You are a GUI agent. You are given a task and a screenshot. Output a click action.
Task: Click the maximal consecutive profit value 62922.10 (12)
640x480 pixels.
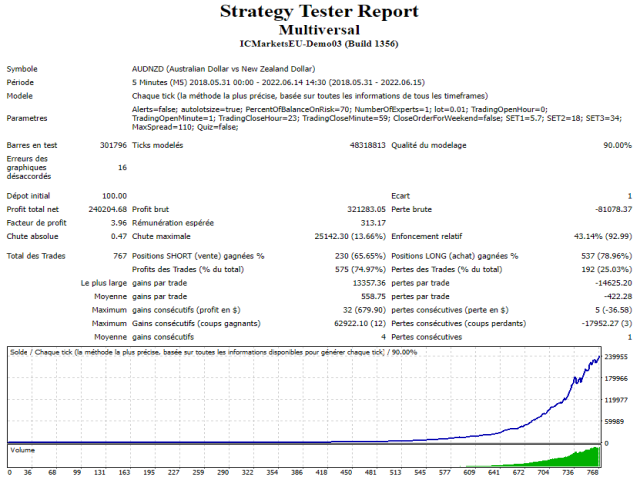pos(360,323)
